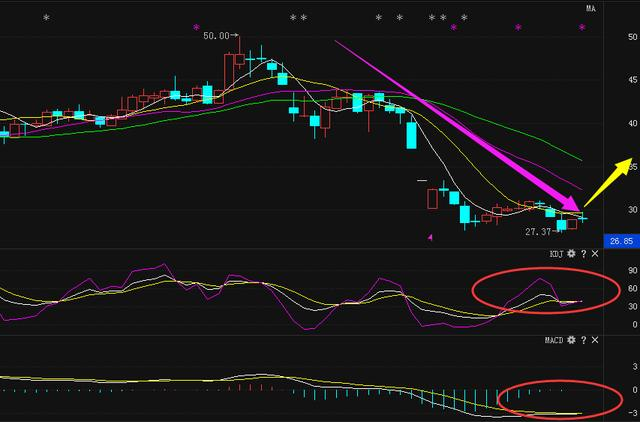The height and width of the screenshot is (422, 640).
Task: Select the KDJ indicator name label
Action: tap(556, 255)
